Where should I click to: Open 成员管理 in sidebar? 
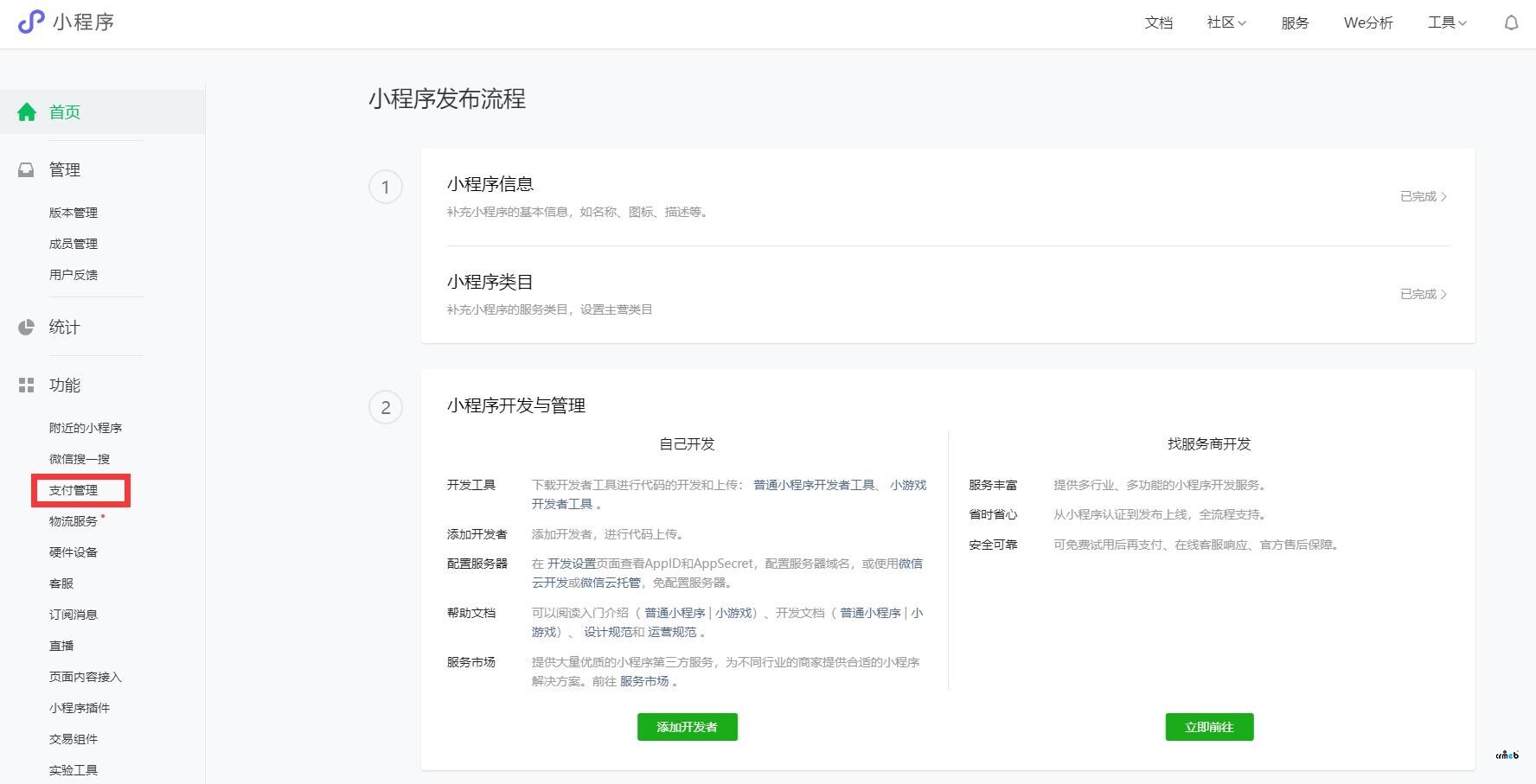click(x=74, y=244)
